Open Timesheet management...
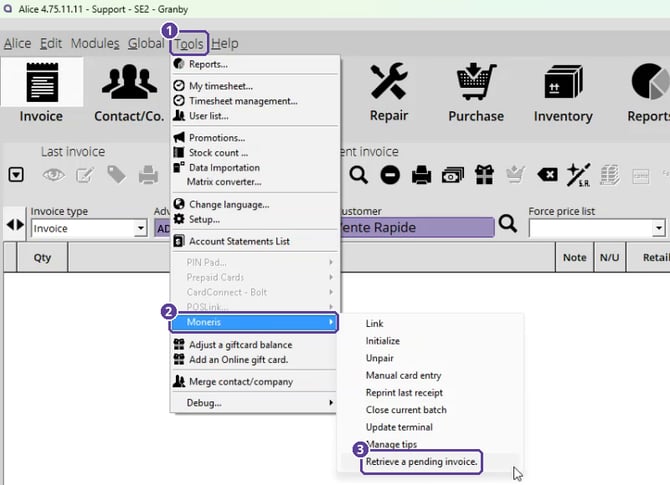The height and width of the screenshot is (485, 670). point(255,101)
